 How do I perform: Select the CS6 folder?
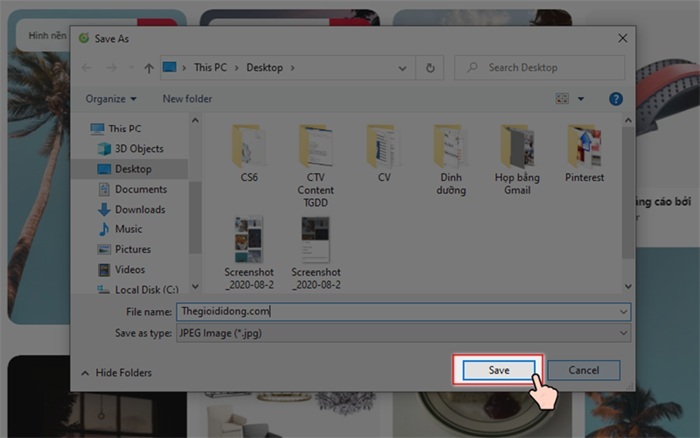coord(249,154)
